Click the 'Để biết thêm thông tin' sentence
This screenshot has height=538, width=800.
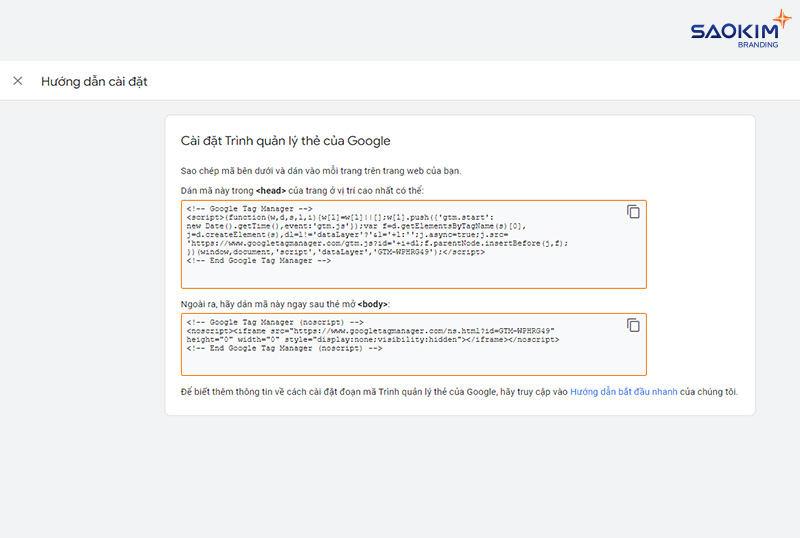[x=459, y=392]
